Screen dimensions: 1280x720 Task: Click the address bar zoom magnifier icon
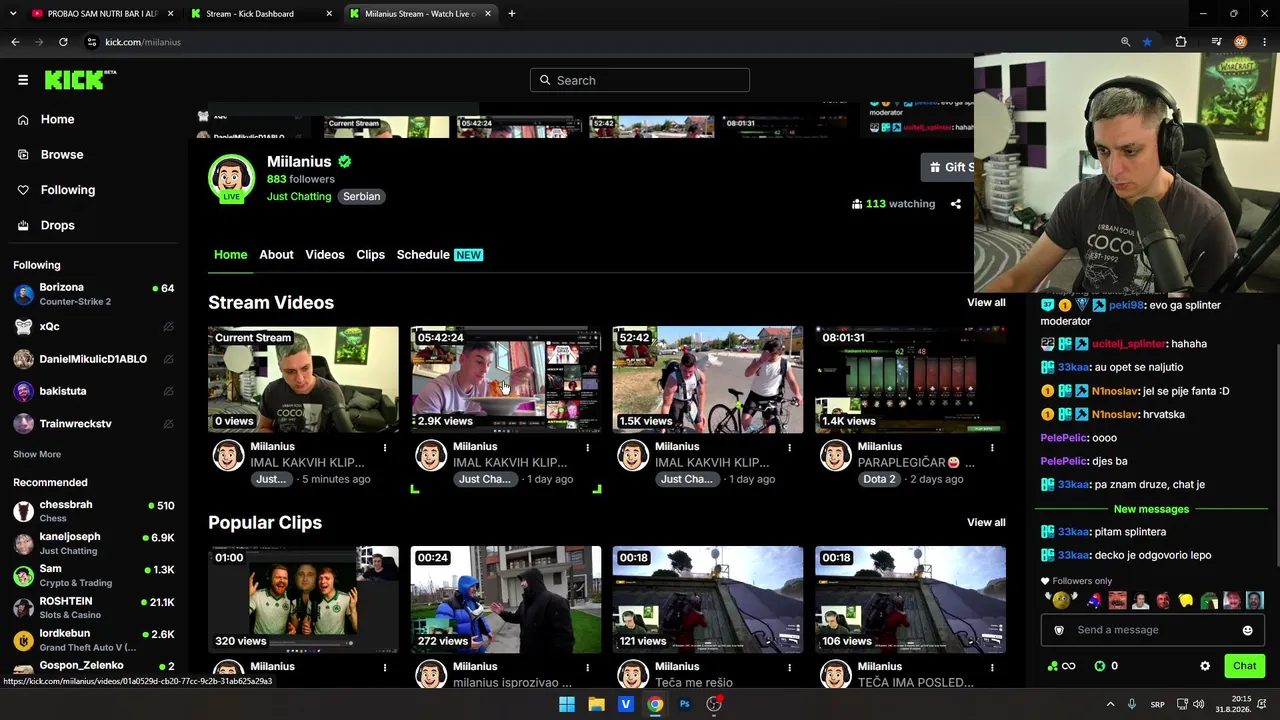click(1125, 42)
